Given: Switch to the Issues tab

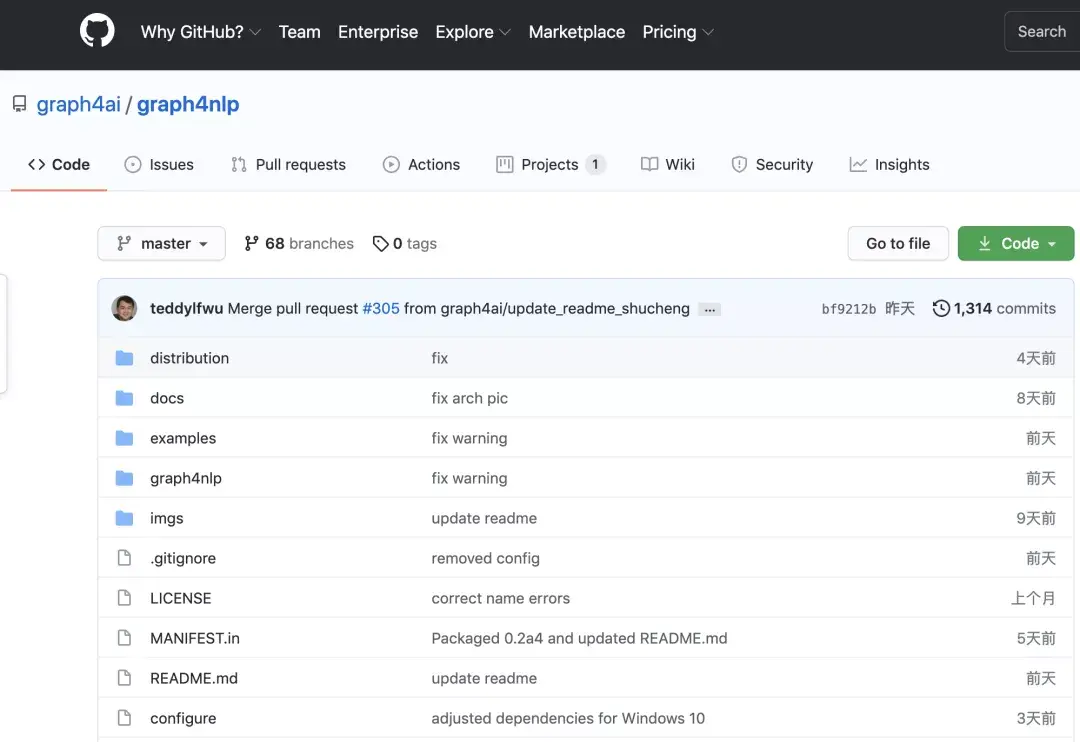Looking at the screenshot, I should [x=159, y=165].
